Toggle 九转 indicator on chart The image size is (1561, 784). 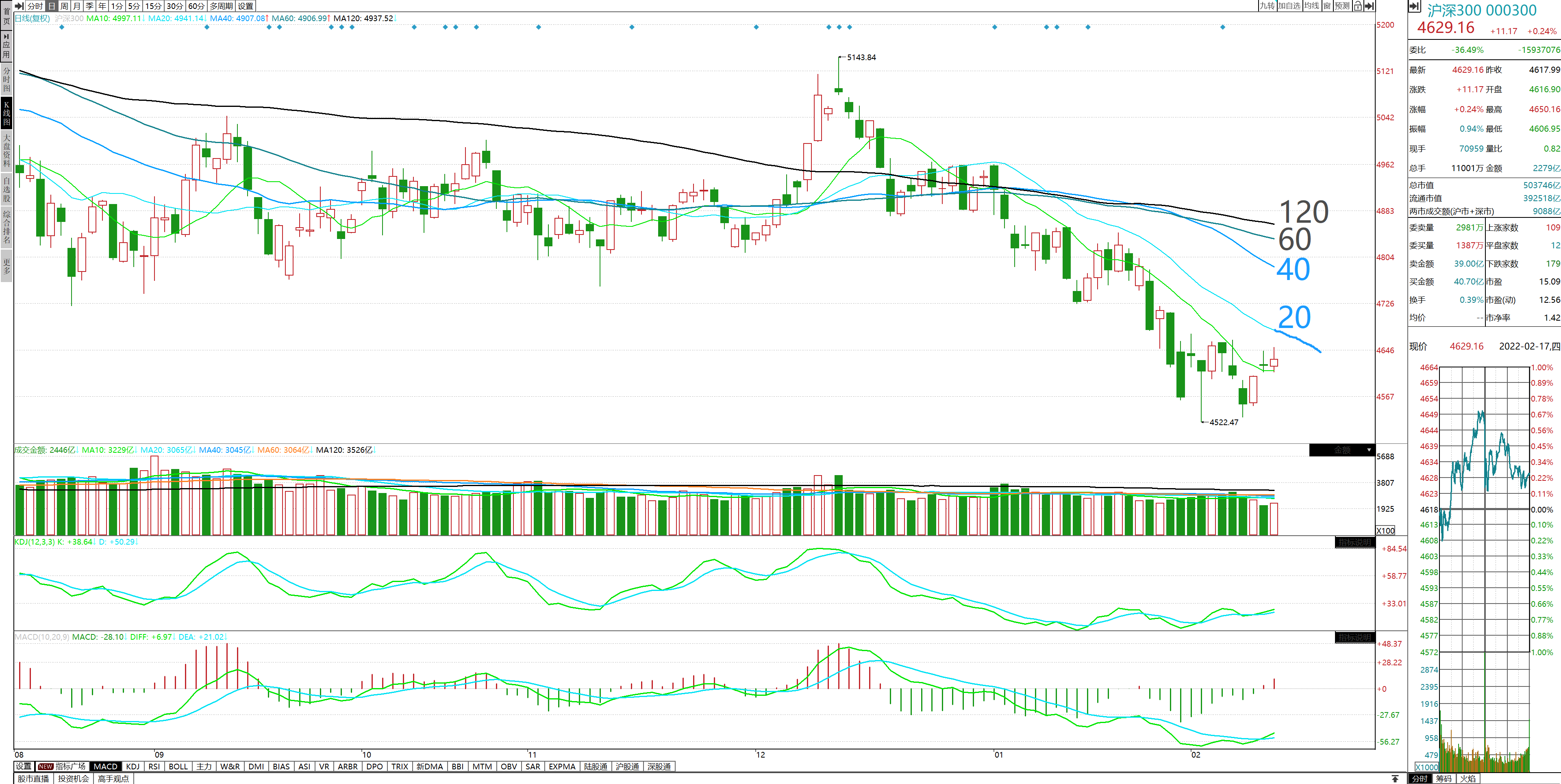[1267, 6]
